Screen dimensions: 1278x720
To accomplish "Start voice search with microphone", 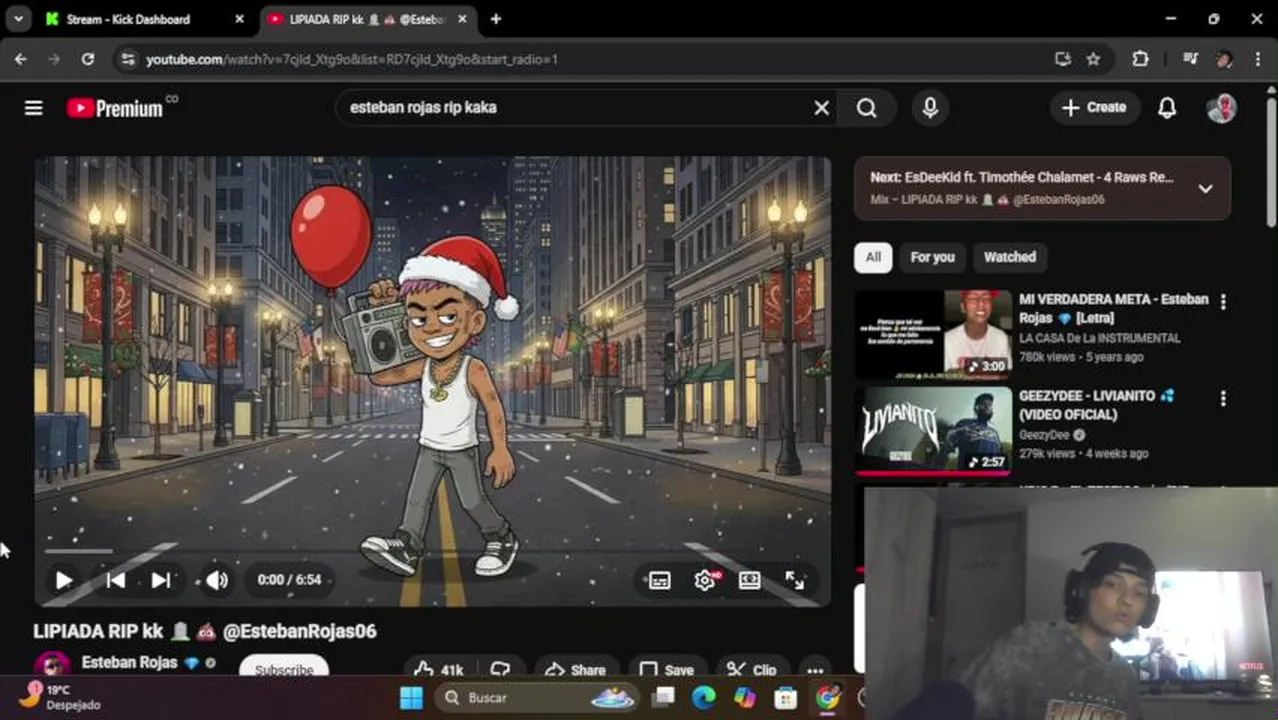I will point(930,108).
